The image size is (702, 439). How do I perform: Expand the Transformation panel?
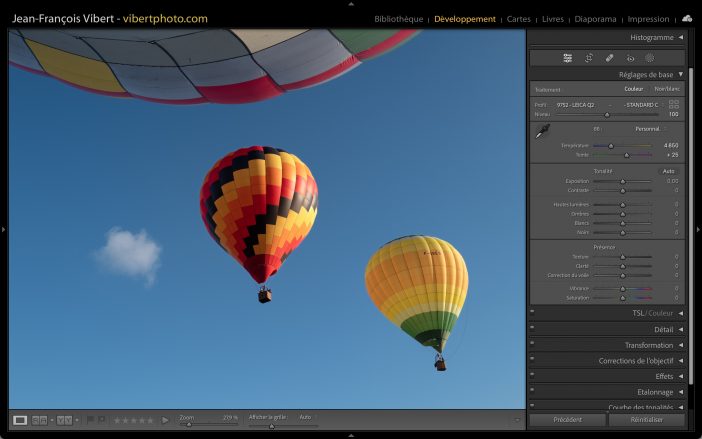[x=680, y=345]
